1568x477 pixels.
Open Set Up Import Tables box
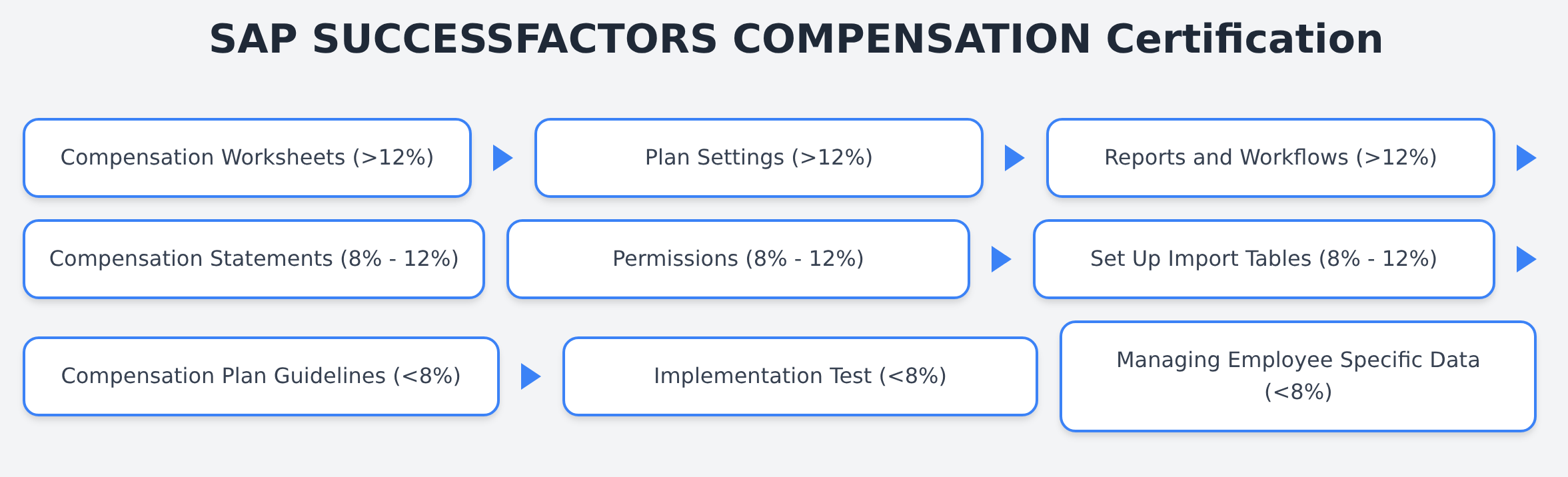[x=1264, y=259]
